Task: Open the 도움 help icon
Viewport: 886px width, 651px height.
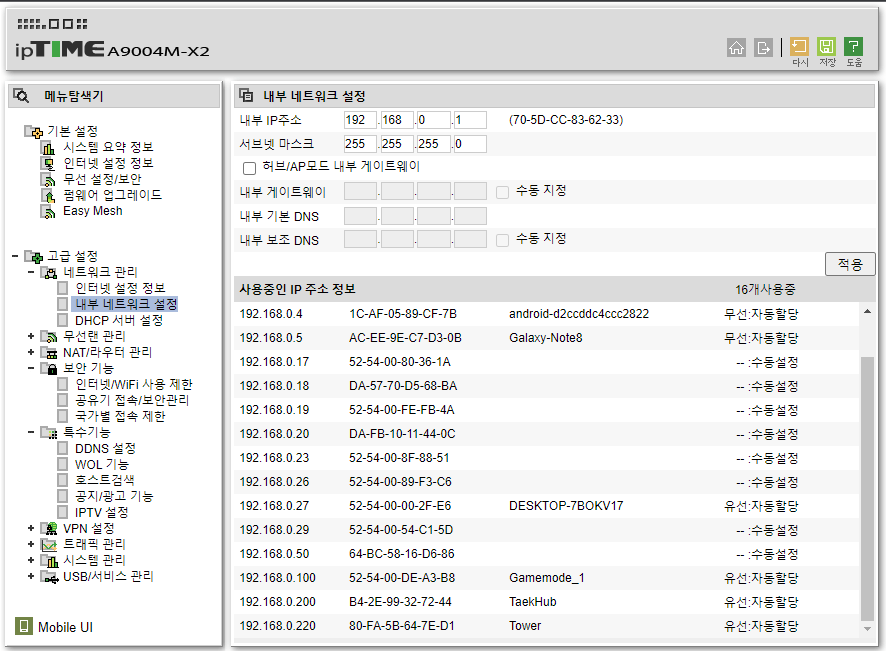Action: click(x=853, y=46)
